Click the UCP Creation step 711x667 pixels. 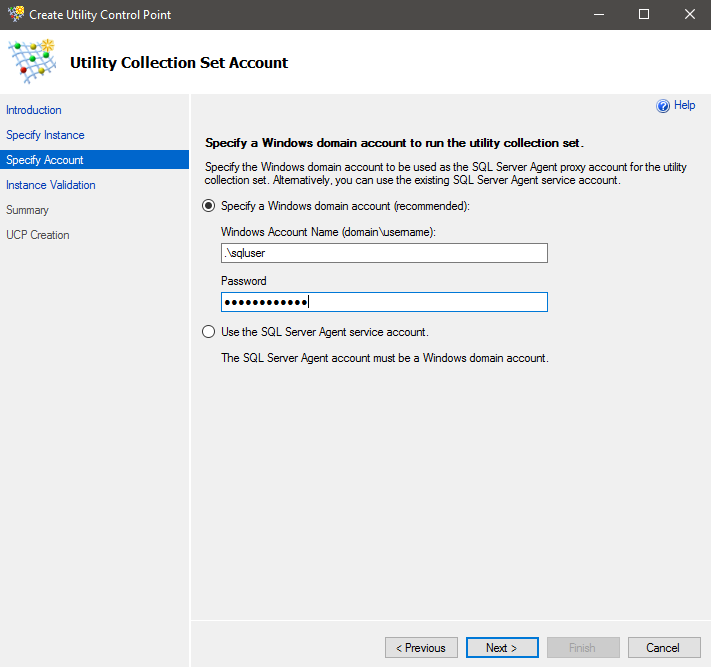click(x=38, y=235)
